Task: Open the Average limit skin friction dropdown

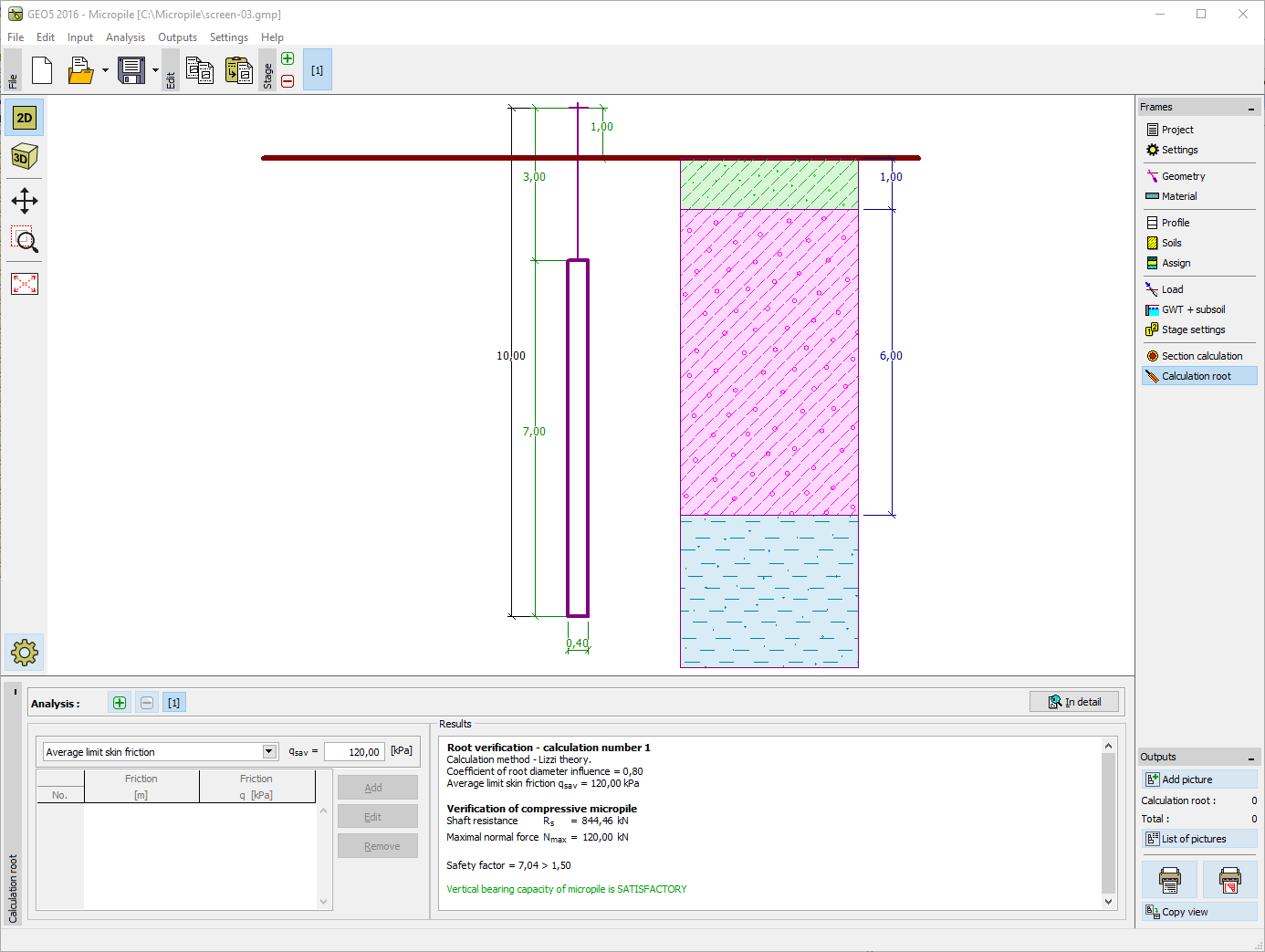Action: tap(269, 752)
